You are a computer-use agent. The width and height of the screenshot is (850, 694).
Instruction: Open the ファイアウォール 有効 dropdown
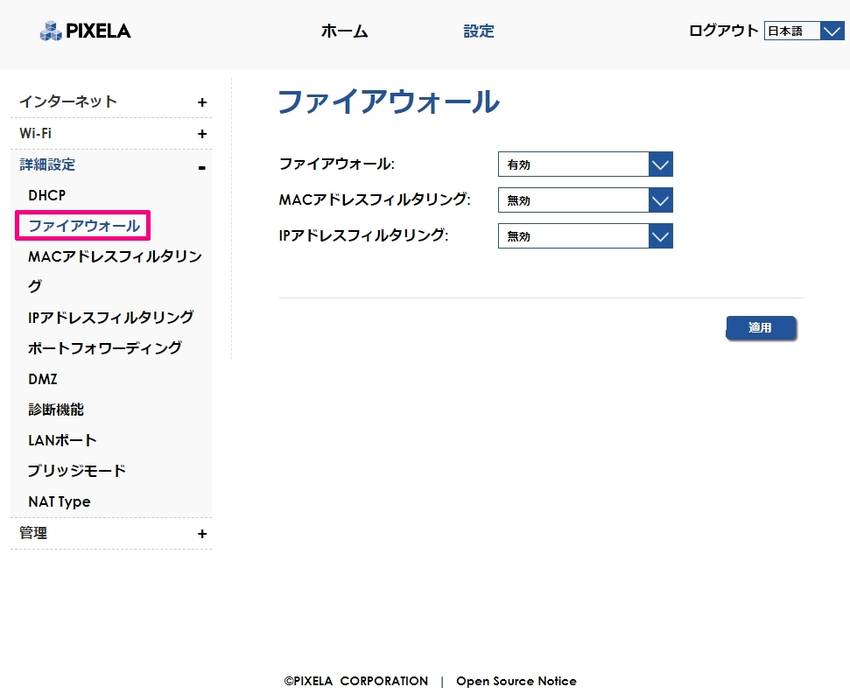click(585, 164)
